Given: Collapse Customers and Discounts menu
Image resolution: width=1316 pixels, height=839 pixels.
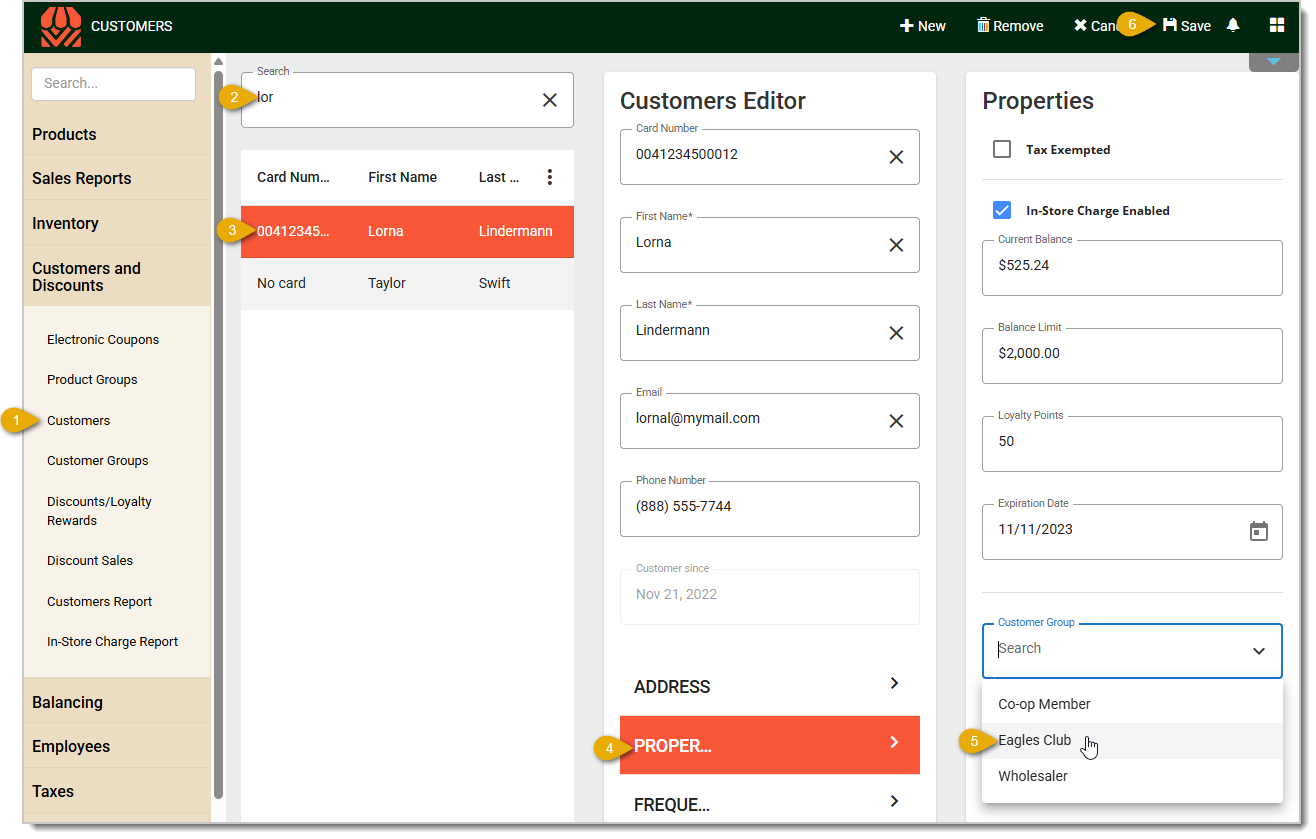Looking at the screenshot, I should click(x=116, y=276).
